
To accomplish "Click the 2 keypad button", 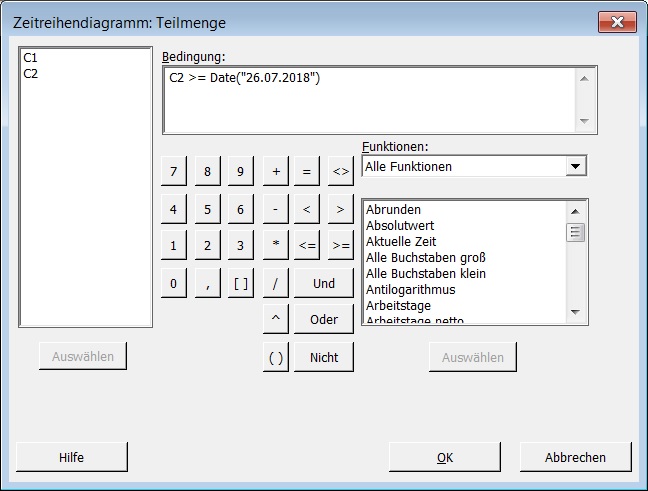I will pyautogui.click(x=207, y=246).
